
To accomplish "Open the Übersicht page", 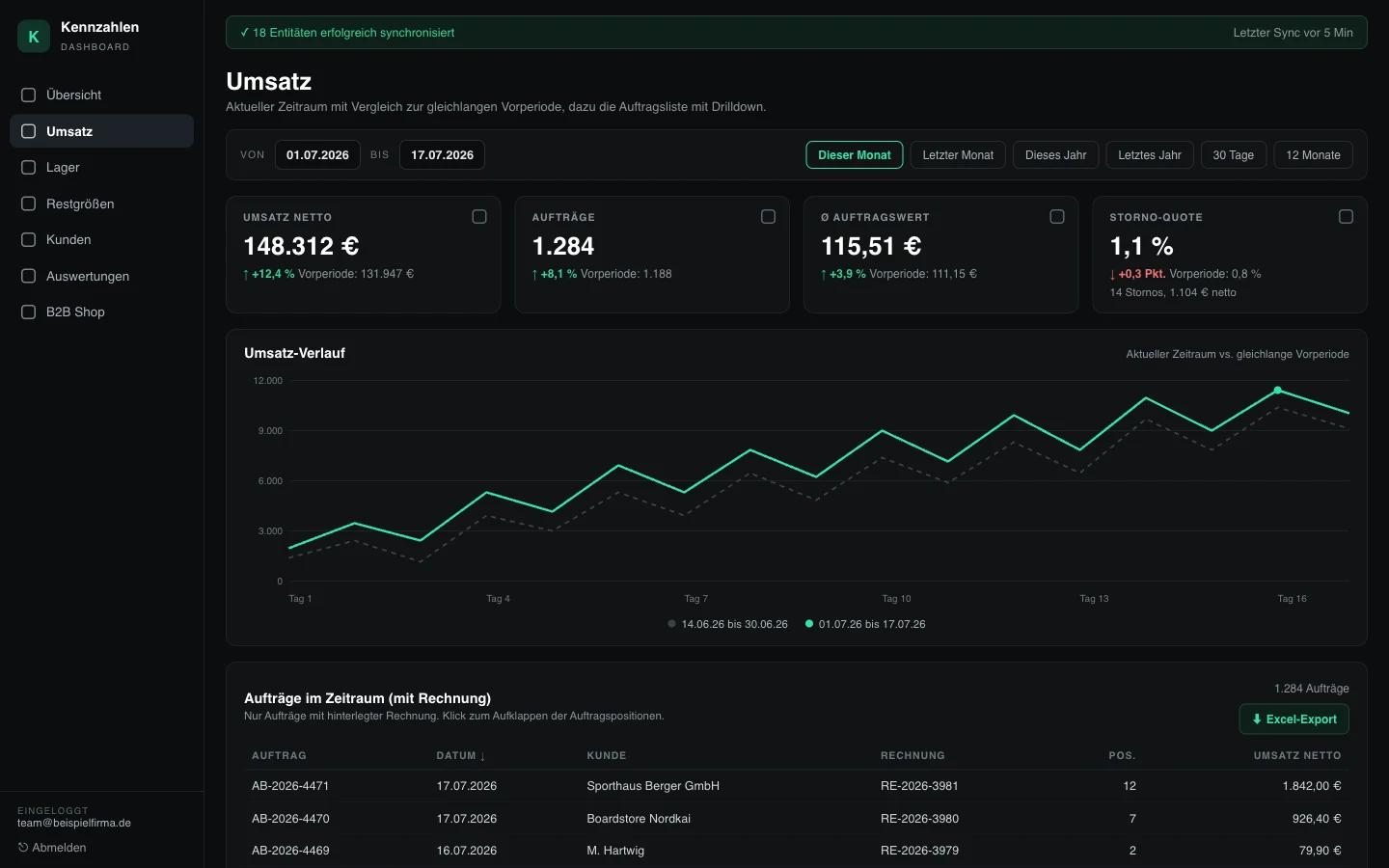I will pyautogui.click(x=101, y=95).
